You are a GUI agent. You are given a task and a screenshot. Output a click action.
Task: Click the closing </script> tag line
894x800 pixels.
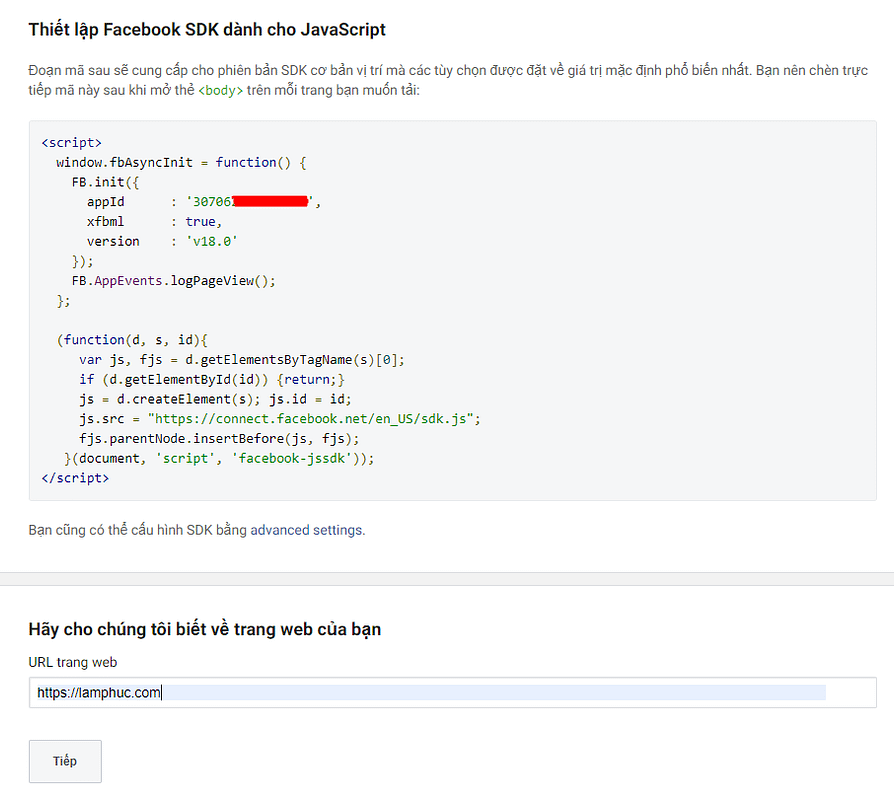75,478
